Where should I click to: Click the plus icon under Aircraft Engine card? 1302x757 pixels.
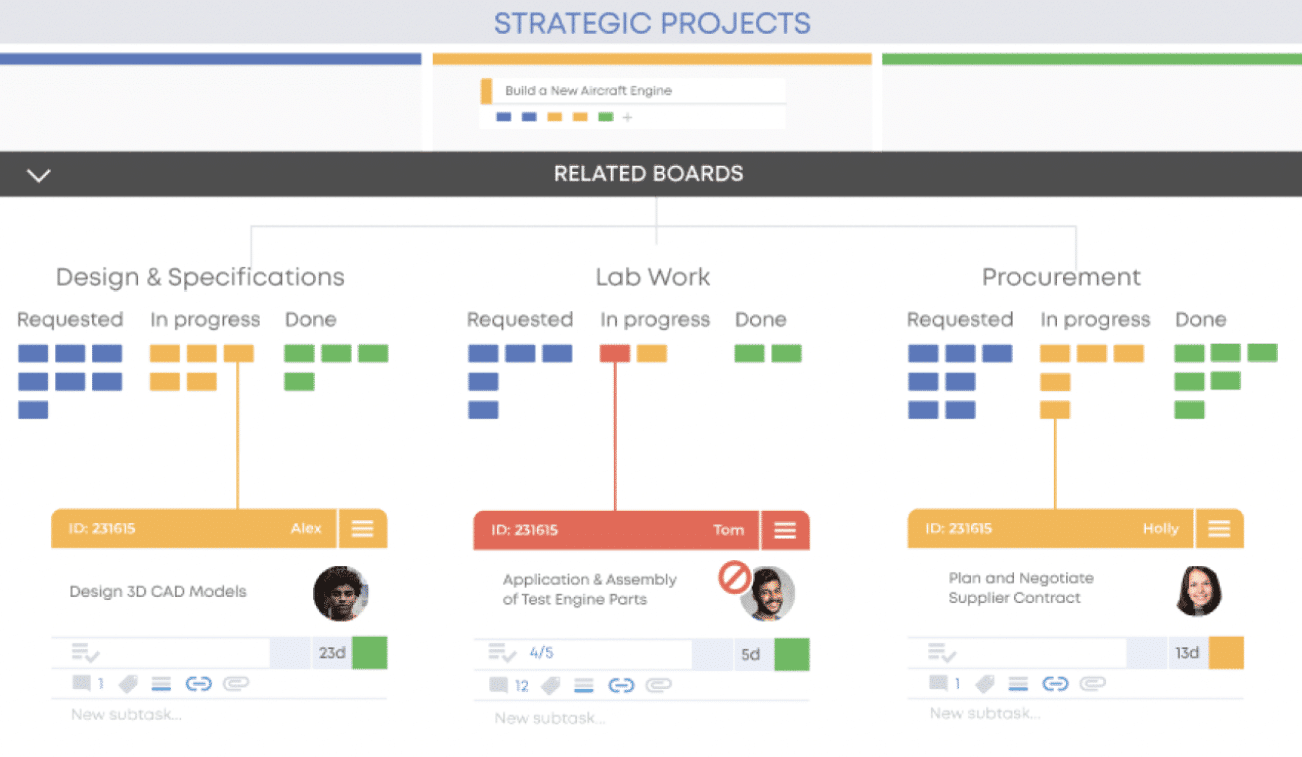click(628, 118)
